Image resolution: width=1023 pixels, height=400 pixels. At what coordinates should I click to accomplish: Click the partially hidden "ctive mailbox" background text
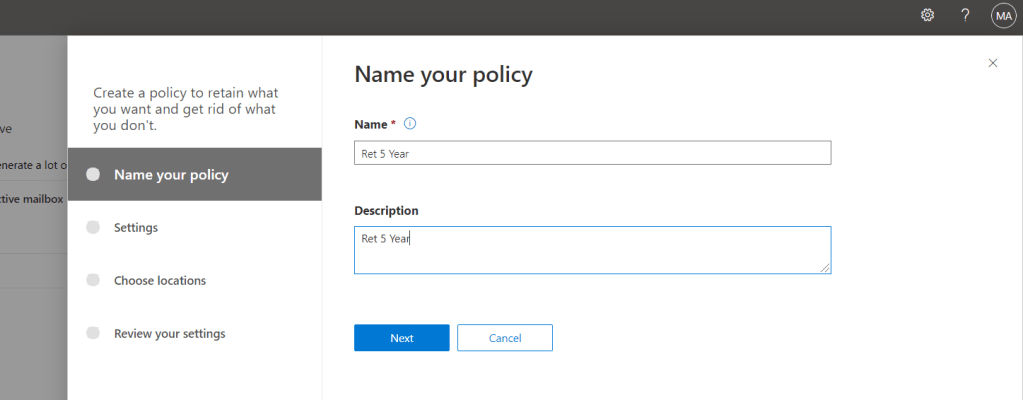[32, 199]
